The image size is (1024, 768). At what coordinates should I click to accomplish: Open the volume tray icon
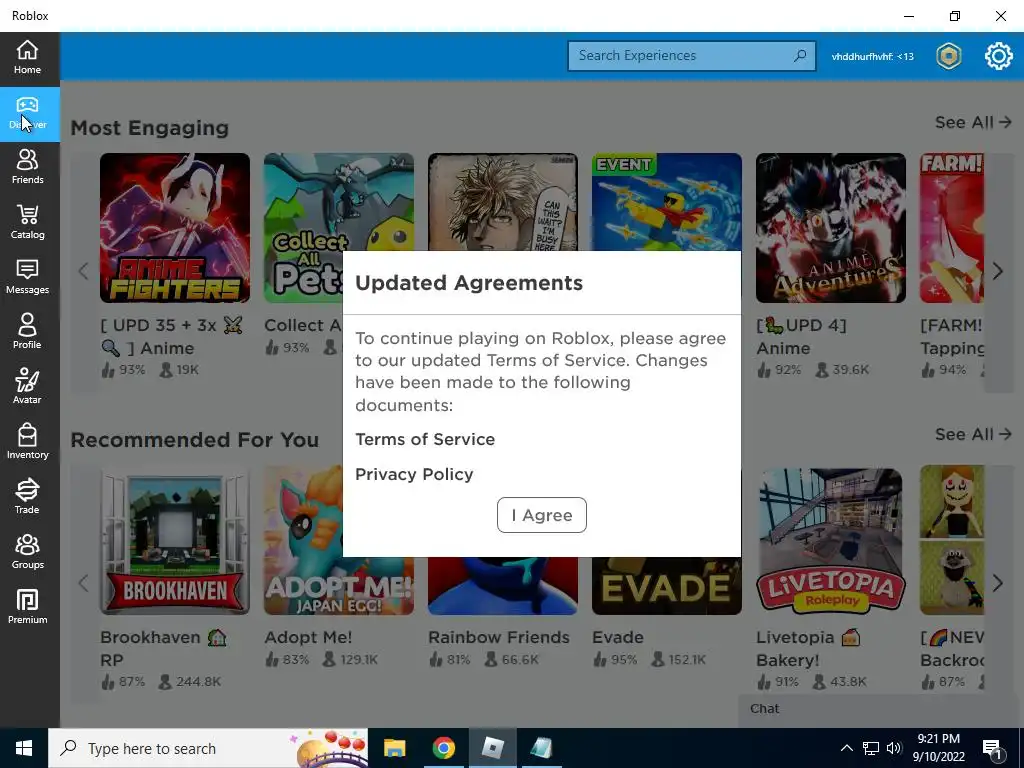click(894, 748)
